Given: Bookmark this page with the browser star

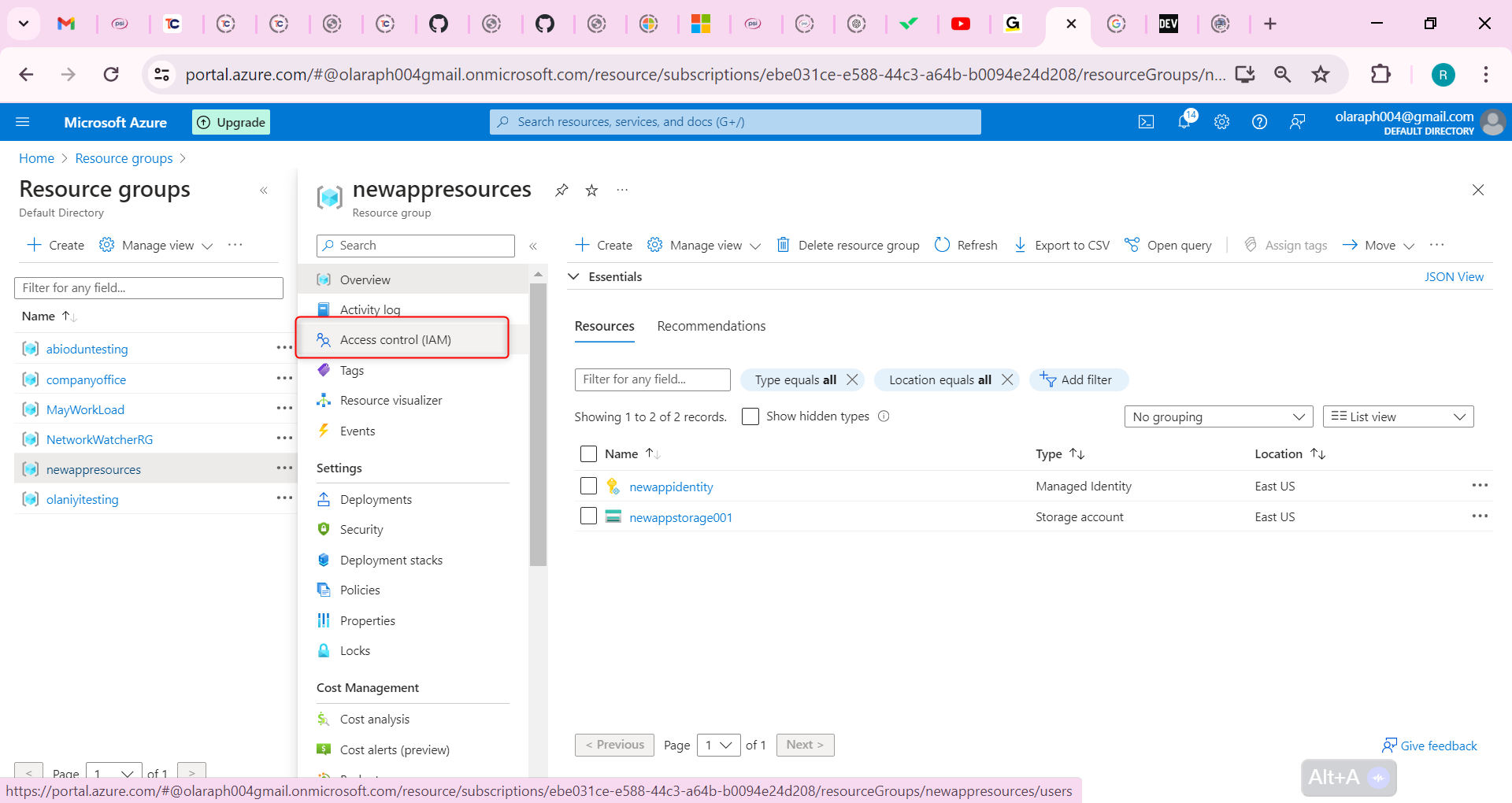Looking at the screenshot, I should pyautogui.click(x=1321, y=75).
